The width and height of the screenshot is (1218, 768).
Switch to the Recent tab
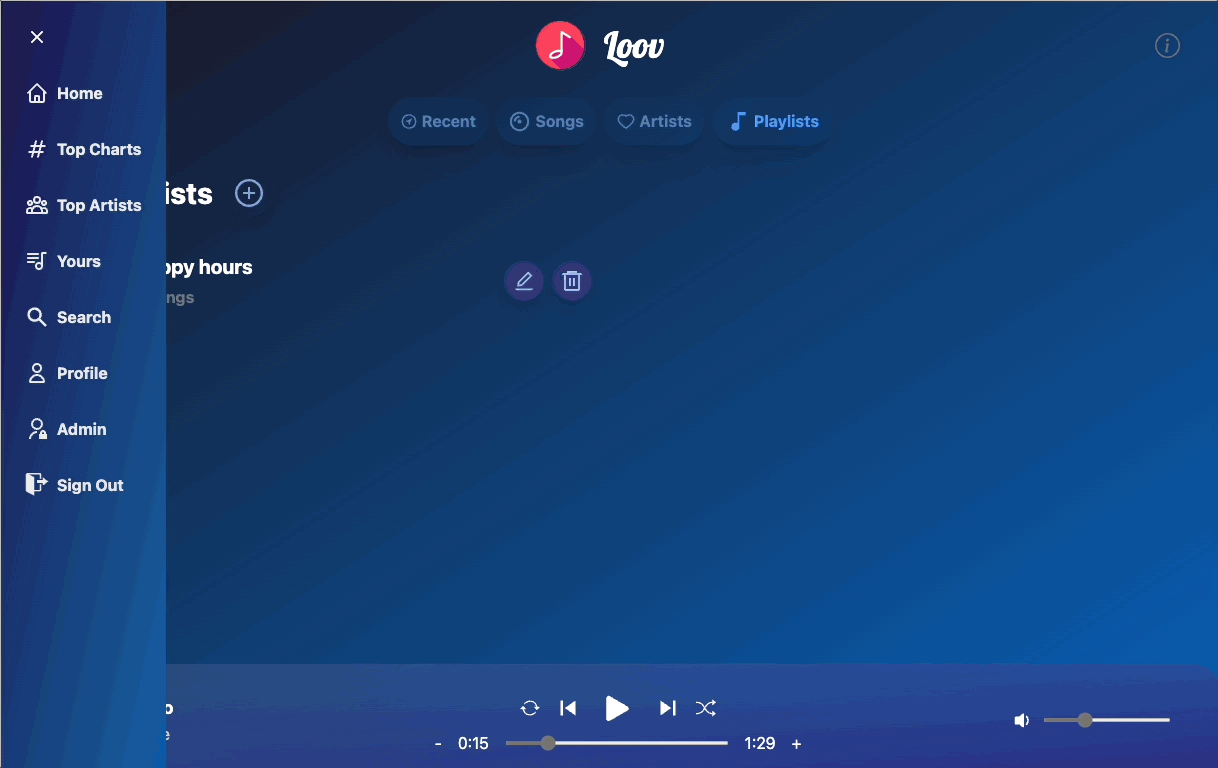[438, 121]
